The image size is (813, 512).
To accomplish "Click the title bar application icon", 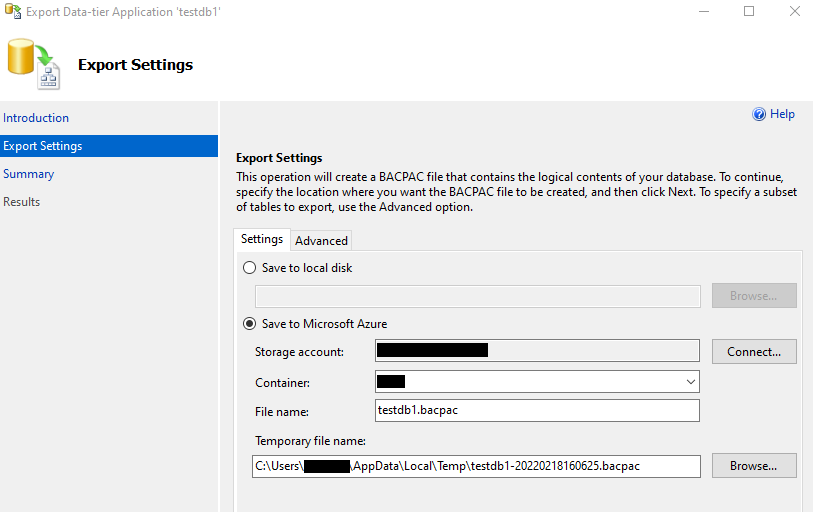I will [12, 12].
